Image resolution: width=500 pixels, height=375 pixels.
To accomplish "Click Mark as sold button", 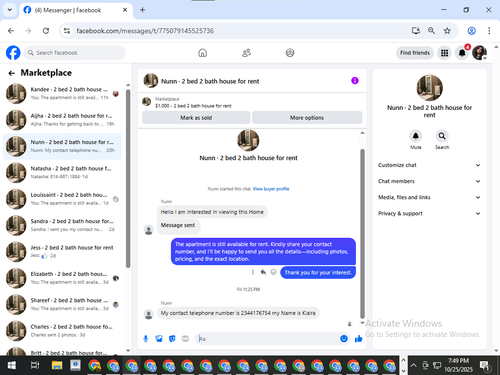I will point(196,118).
